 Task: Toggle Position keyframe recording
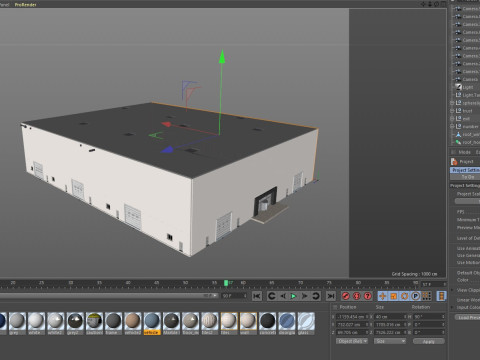[383, 296]
